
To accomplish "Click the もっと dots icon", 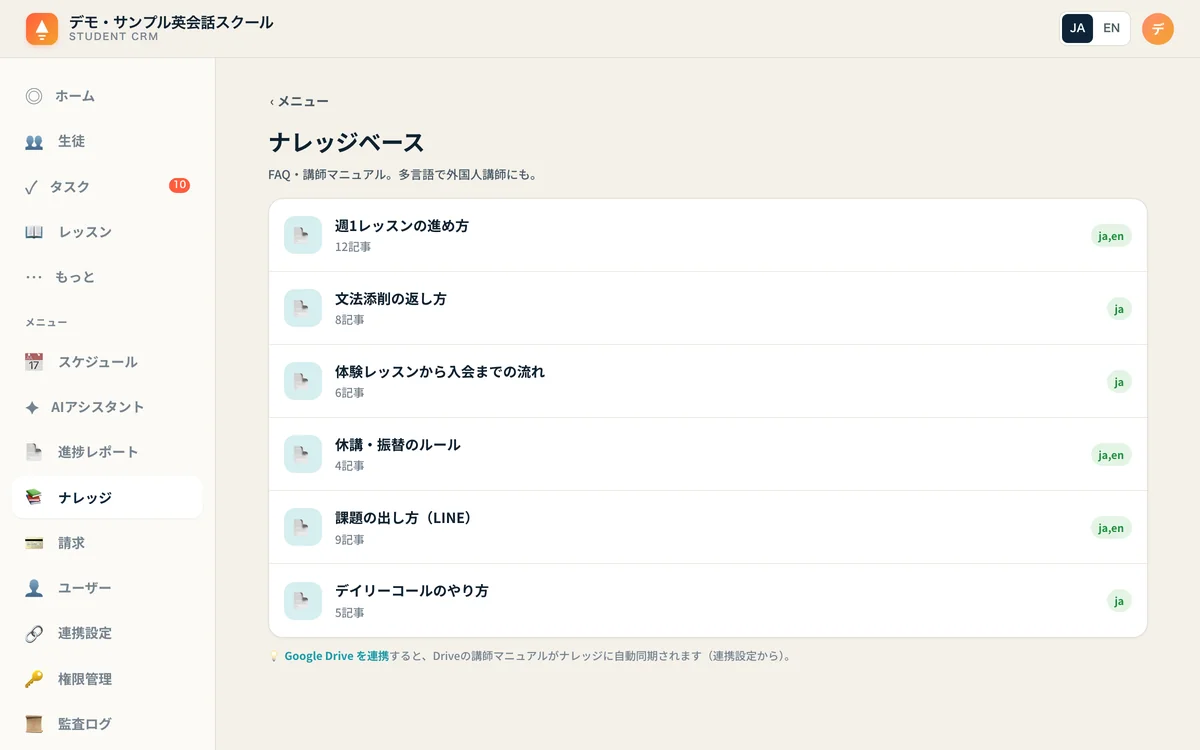I will pyautogui.click(x=34, y=277).
